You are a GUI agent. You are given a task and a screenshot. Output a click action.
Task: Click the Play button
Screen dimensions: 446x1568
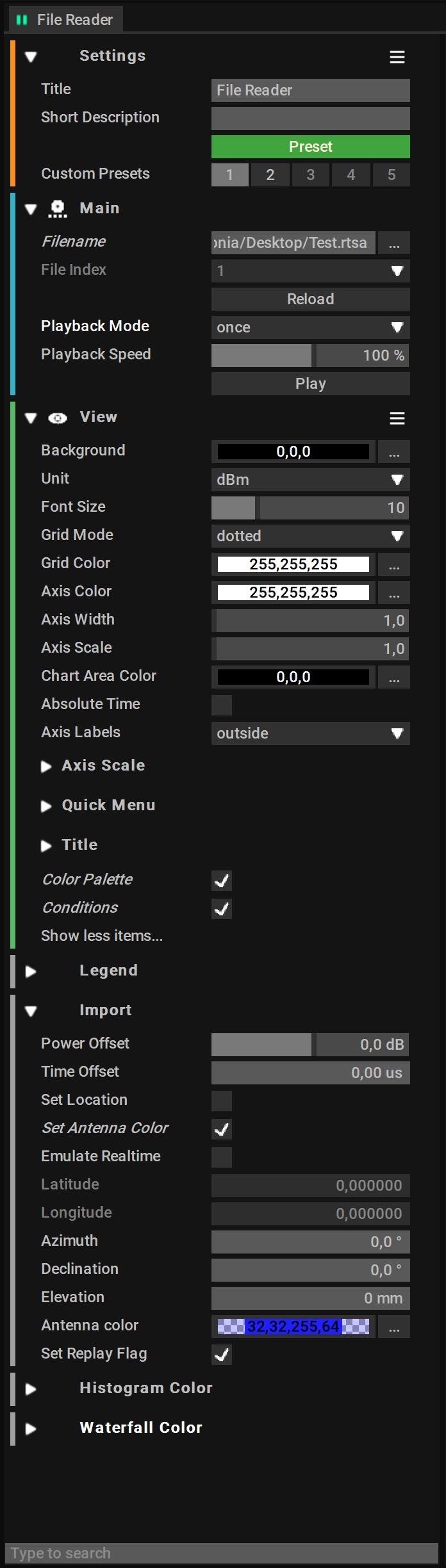pos(310,384)
